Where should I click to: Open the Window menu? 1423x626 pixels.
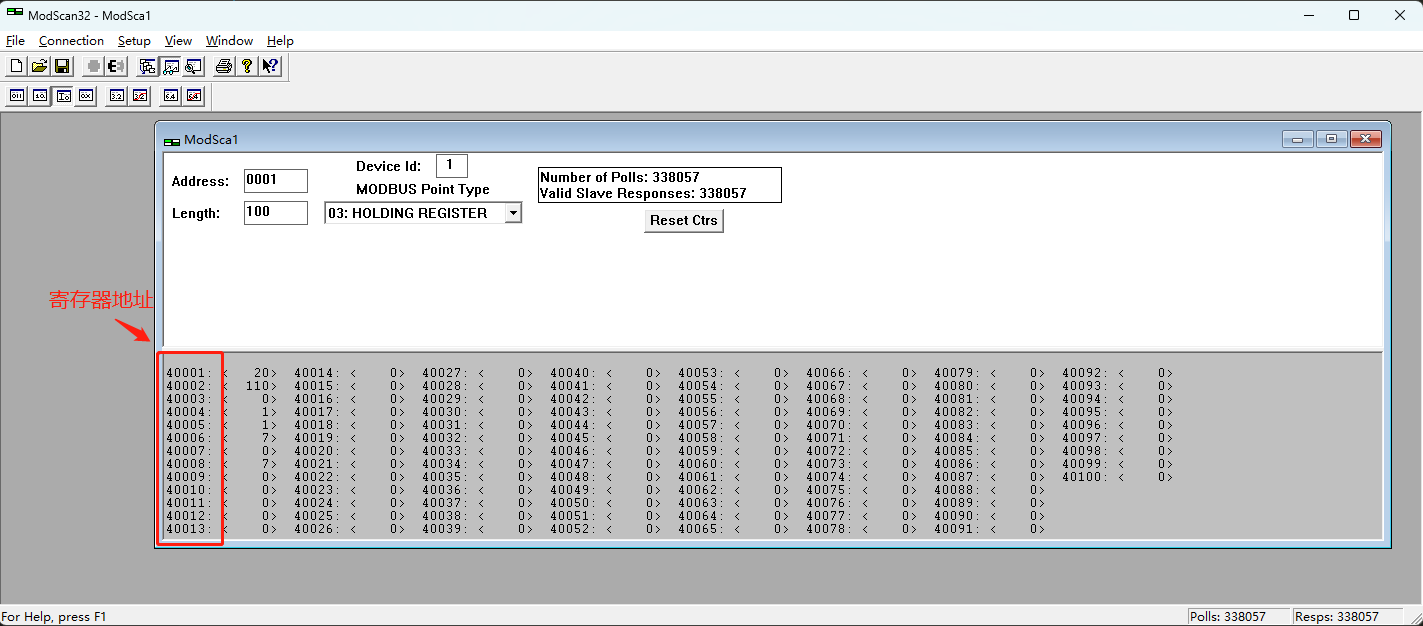[229, 41]
